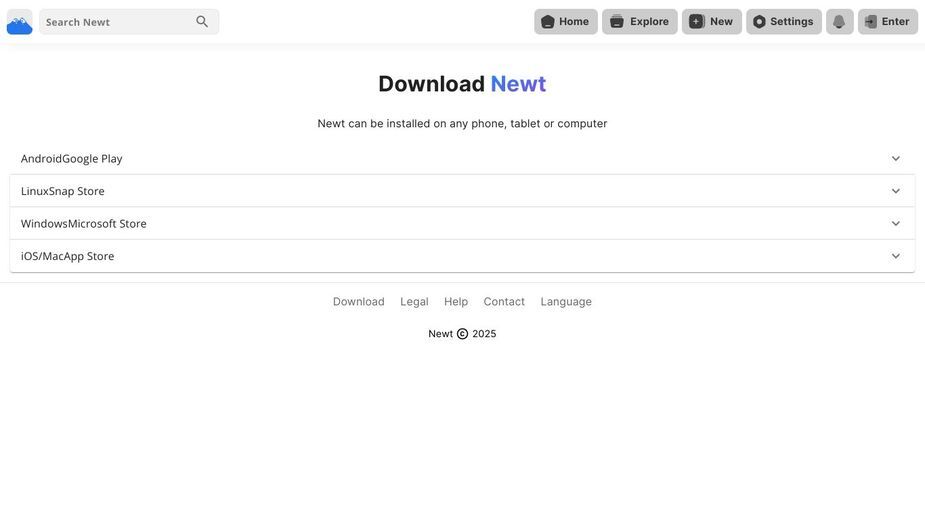Open the Settings page
The width and height of the screenshot is (925, 520).
coord(783,22)
